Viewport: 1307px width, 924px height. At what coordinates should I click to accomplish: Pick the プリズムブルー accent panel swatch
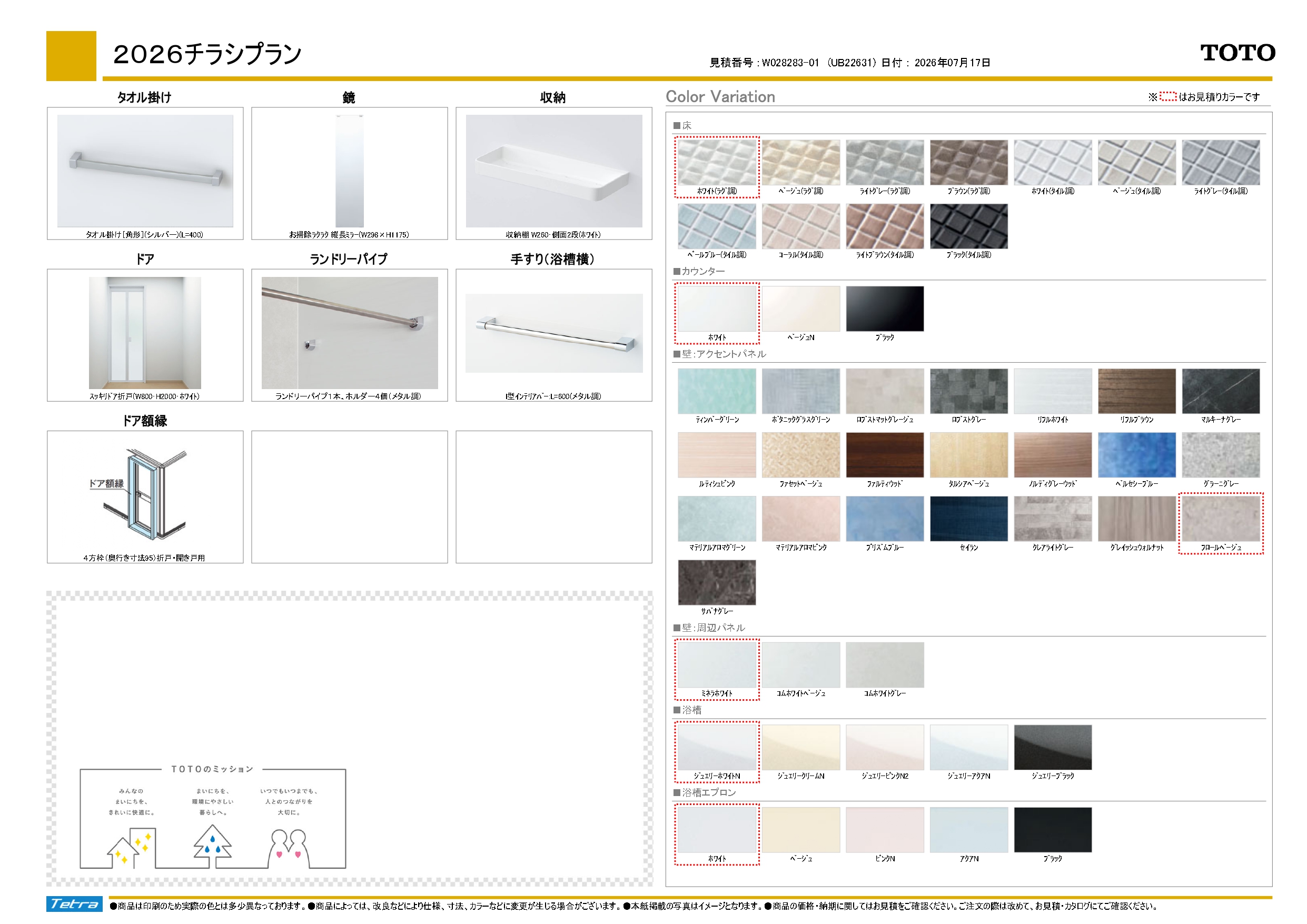click(x=885, y=519)
